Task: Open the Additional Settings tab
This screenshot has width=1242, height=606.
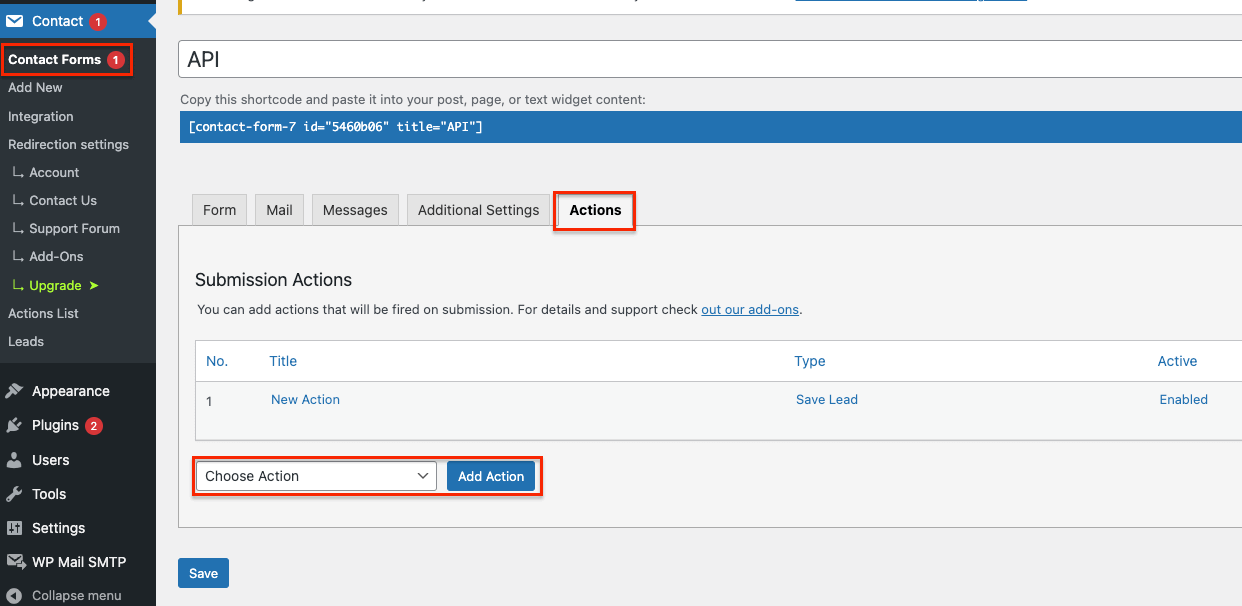Action: [x=478, y=210]
